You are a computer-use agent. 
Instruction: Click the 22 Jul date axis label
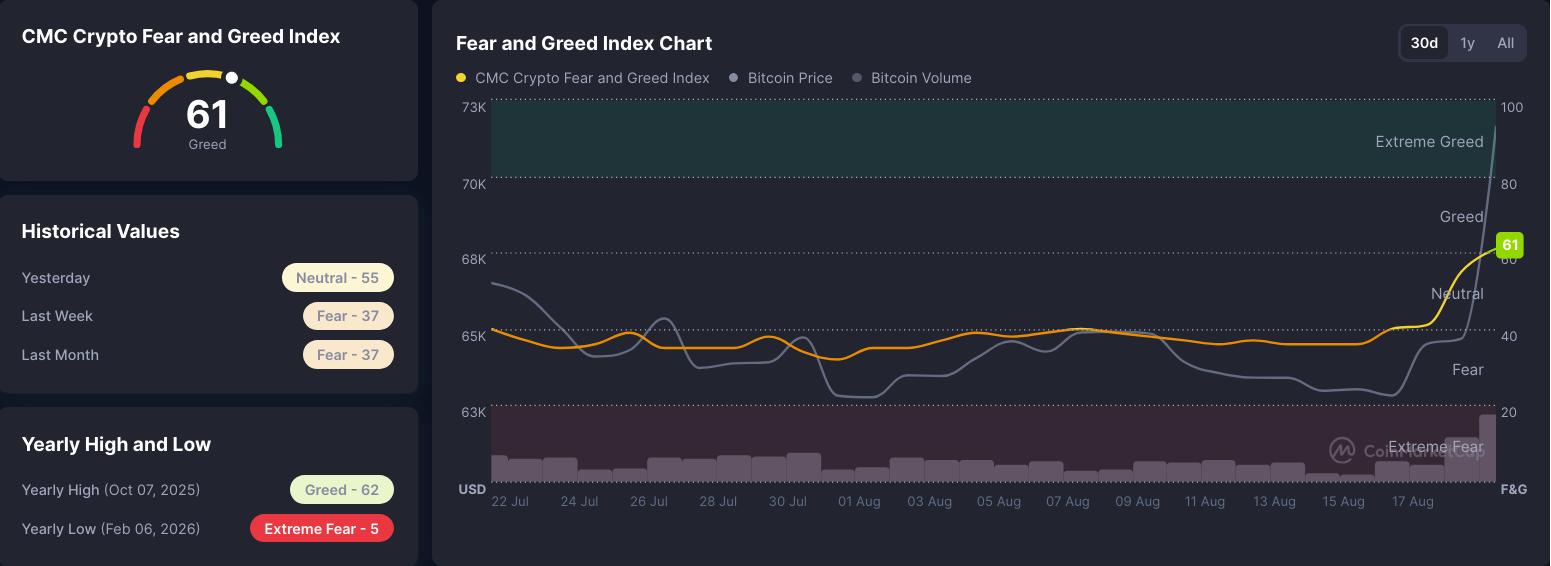(x=510, y=502)
